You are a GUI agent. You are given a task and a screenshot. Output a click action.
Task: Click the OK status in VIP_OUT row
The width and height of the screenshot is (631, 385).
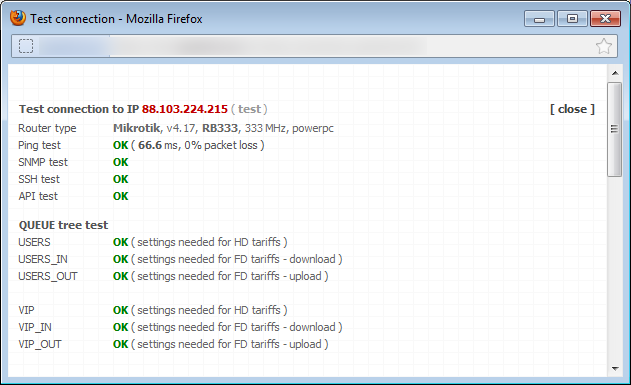pyautogui.click(x=121, y=344)
